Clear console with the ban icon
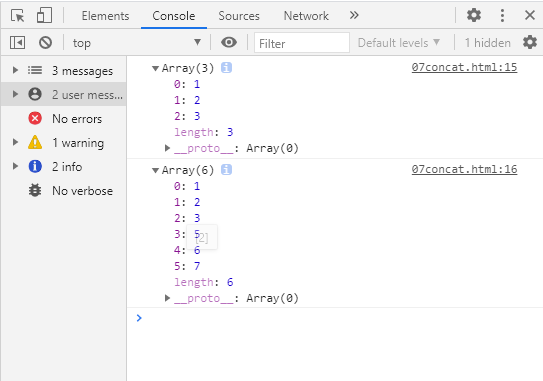 tap(45, 43)
